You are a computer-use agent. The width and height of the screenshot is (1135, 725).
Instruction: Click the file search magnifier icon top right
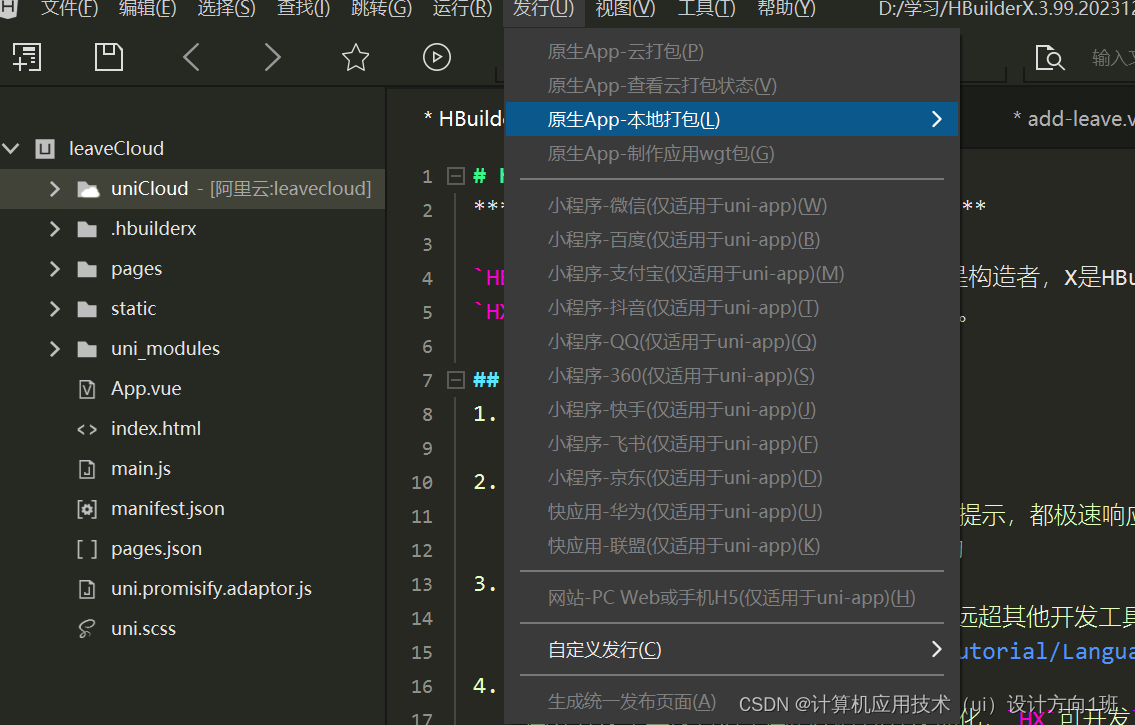click(x=1050, y=58)
